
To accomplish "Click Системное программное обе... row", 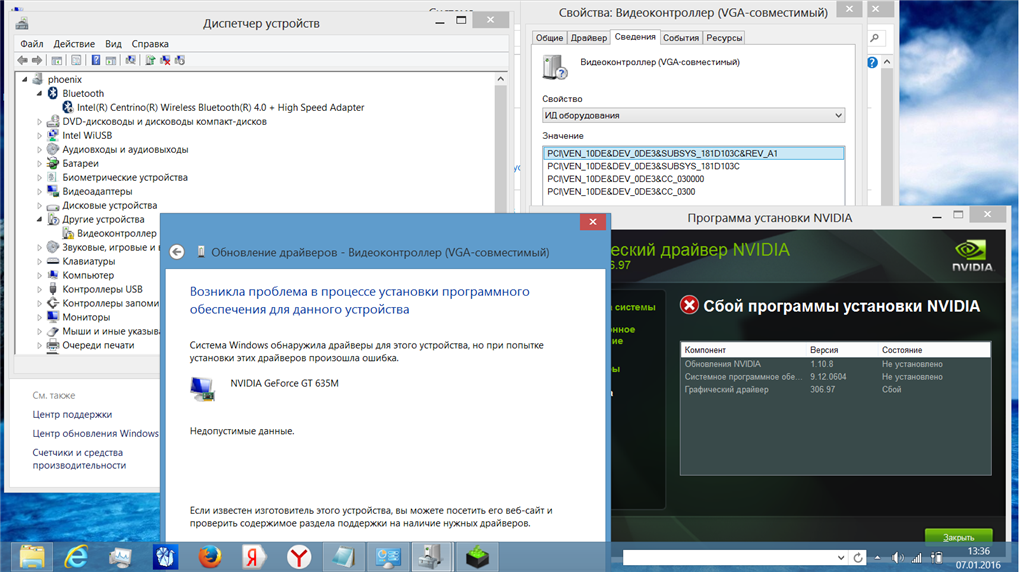I will (x=835, y=377).
